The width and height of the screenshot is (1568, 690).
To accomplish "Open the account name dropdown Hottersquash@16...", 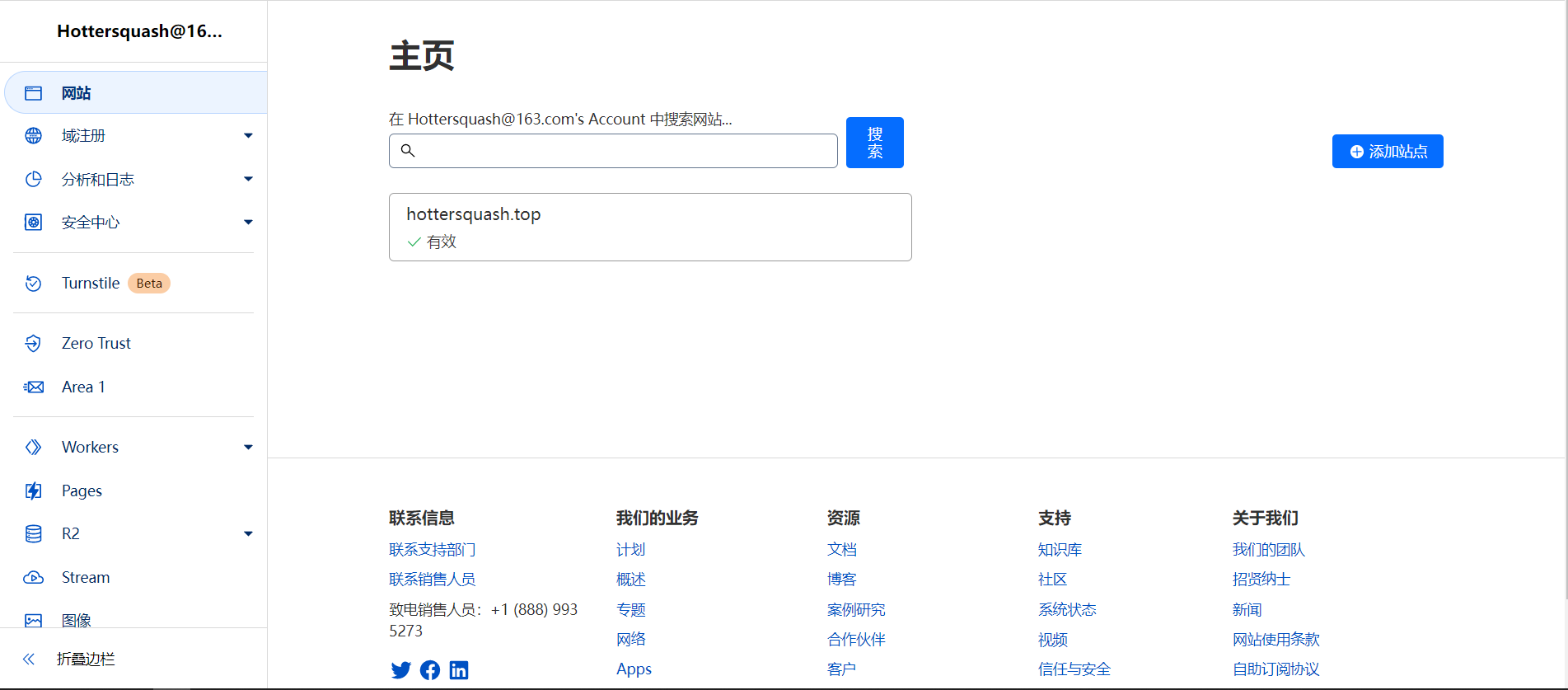I will click(139, 31).
